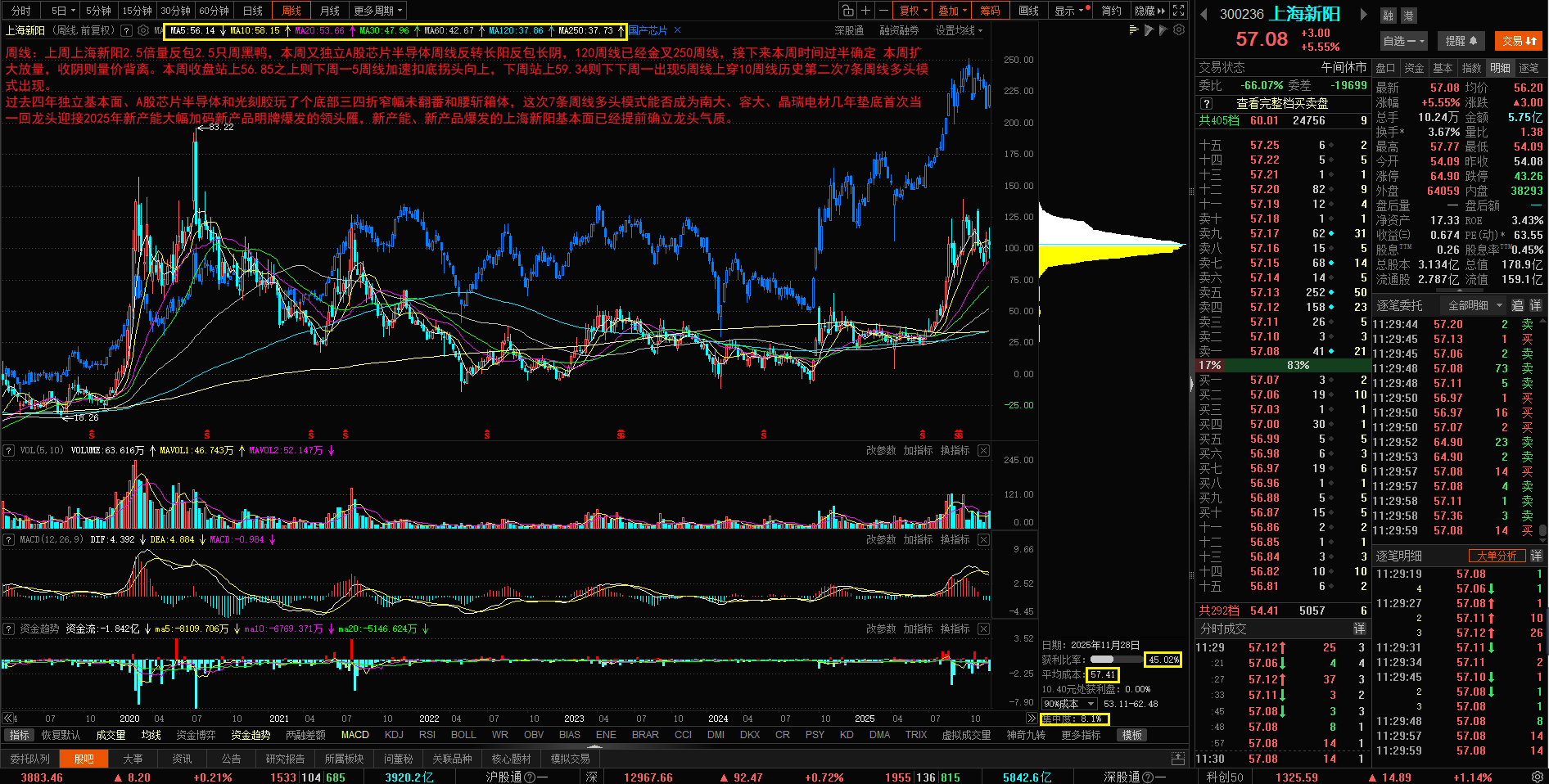Toggle 成交量 indicator

[111, 735]
